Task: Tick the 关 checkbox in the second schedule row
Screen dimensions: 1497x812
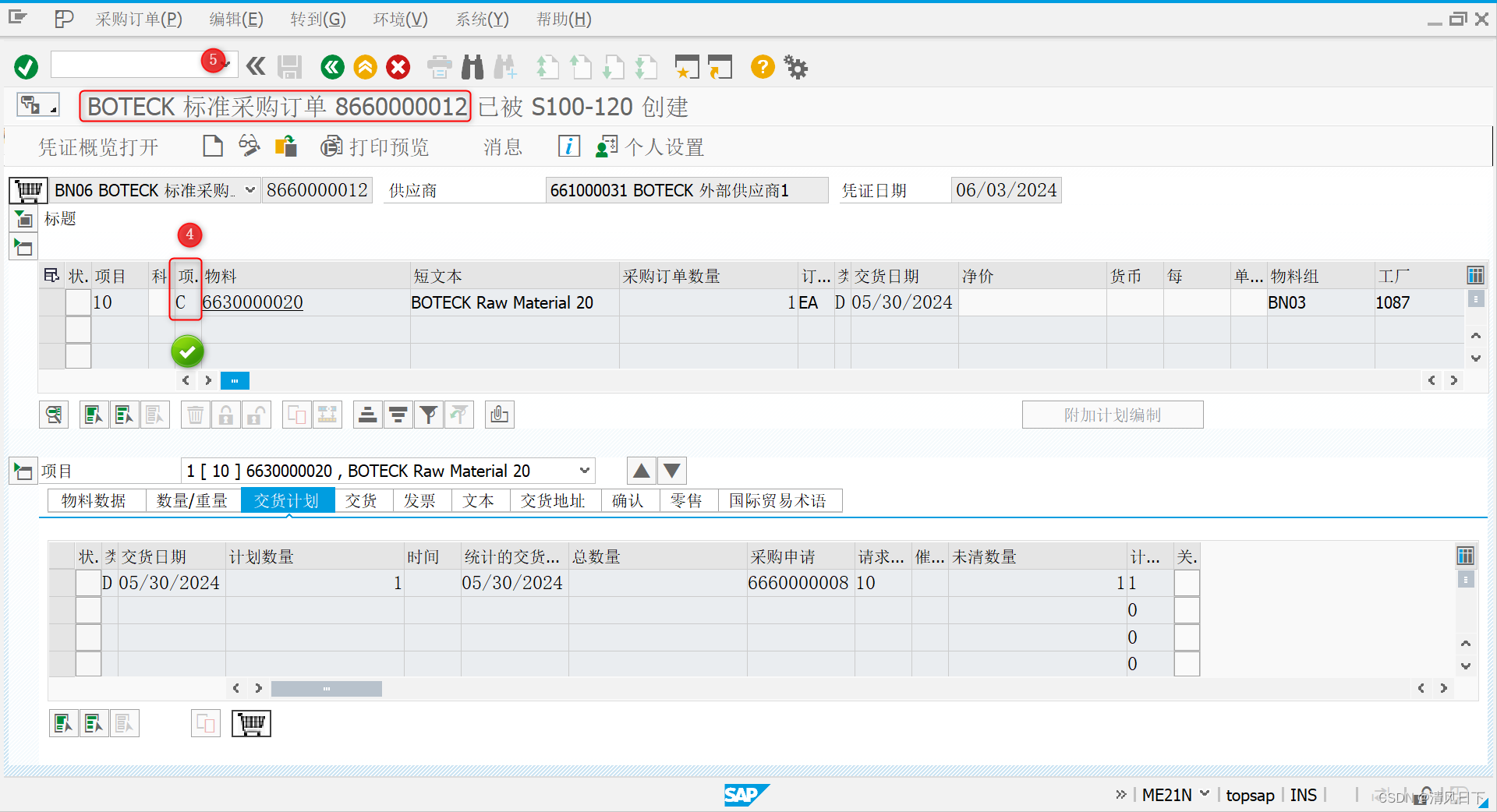Action: [x=1187, y=610]
